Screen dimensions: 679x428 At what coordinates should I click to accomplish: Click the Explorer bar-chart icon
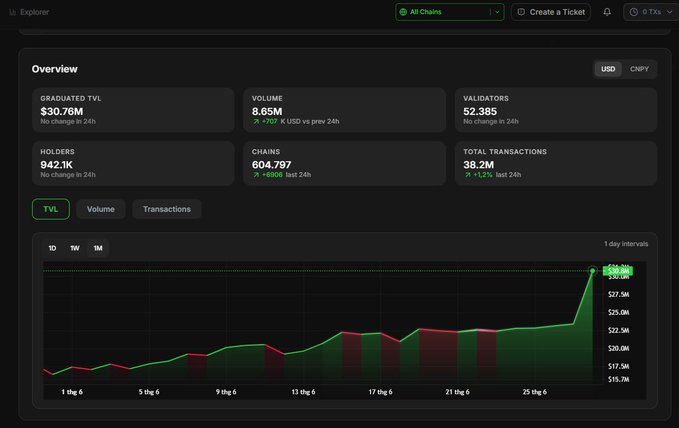(13, 12)
